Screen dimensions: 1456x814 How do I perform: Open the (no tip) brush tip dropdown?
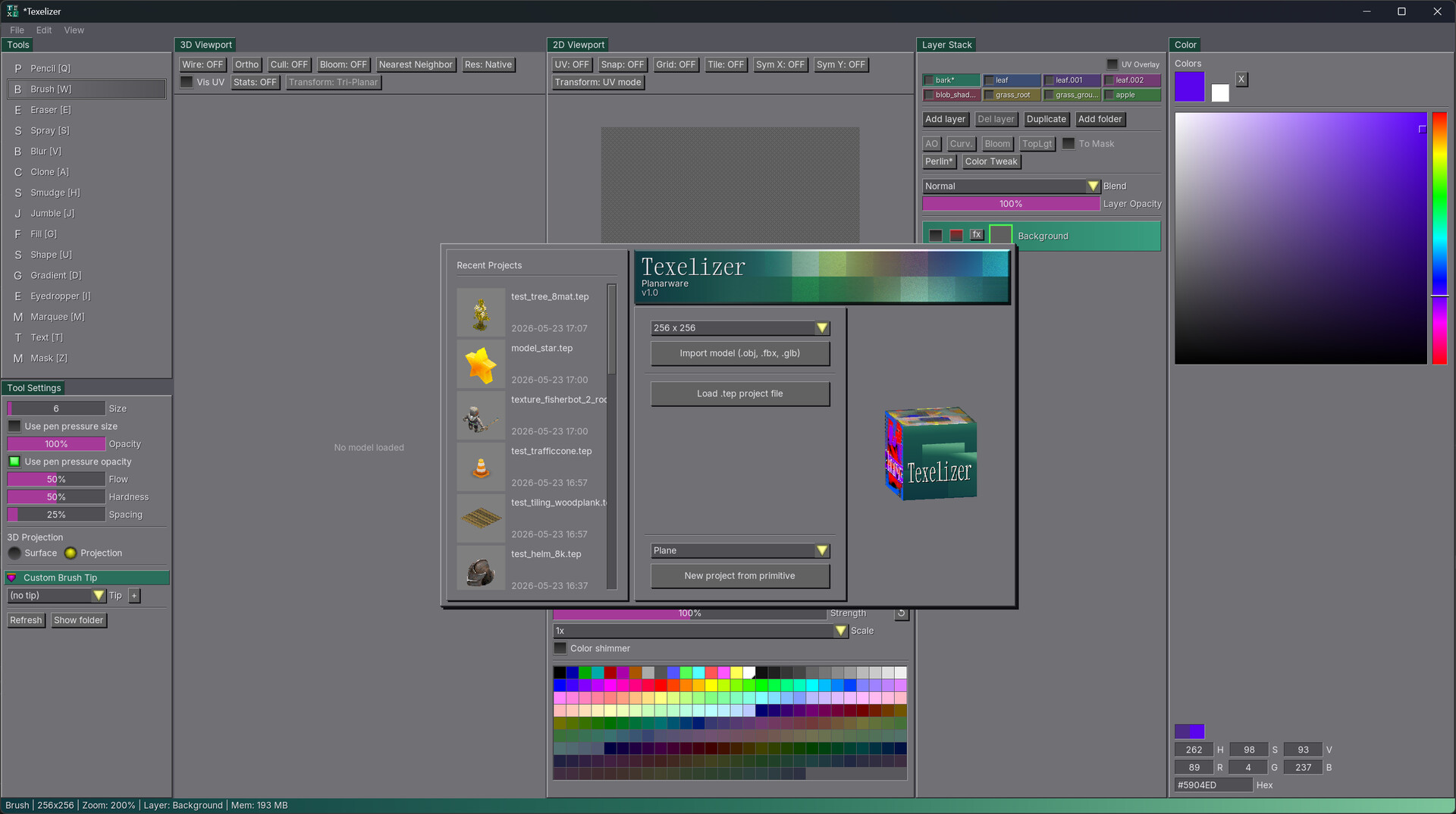click(56, 596)
